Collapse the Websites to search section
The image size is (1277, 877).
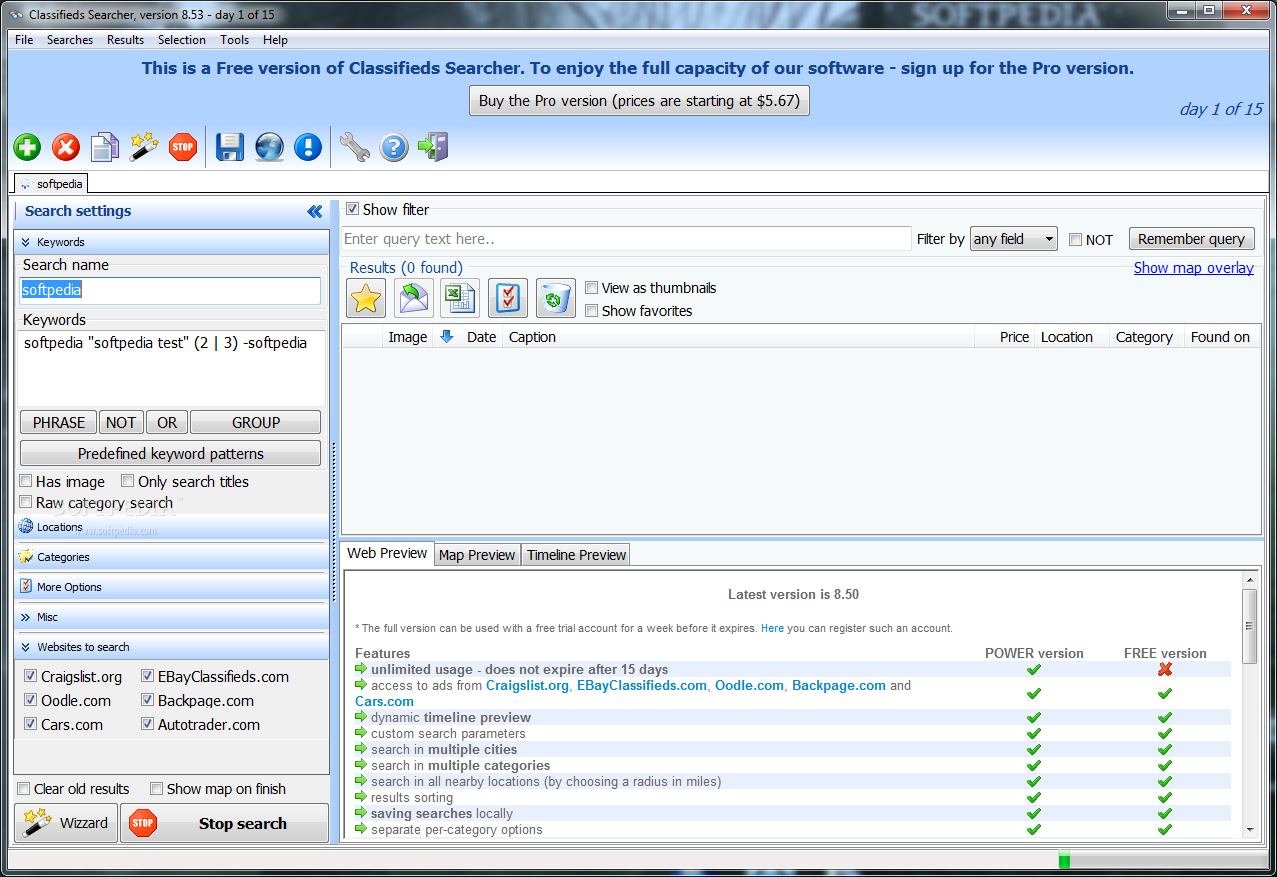(171, 647)
